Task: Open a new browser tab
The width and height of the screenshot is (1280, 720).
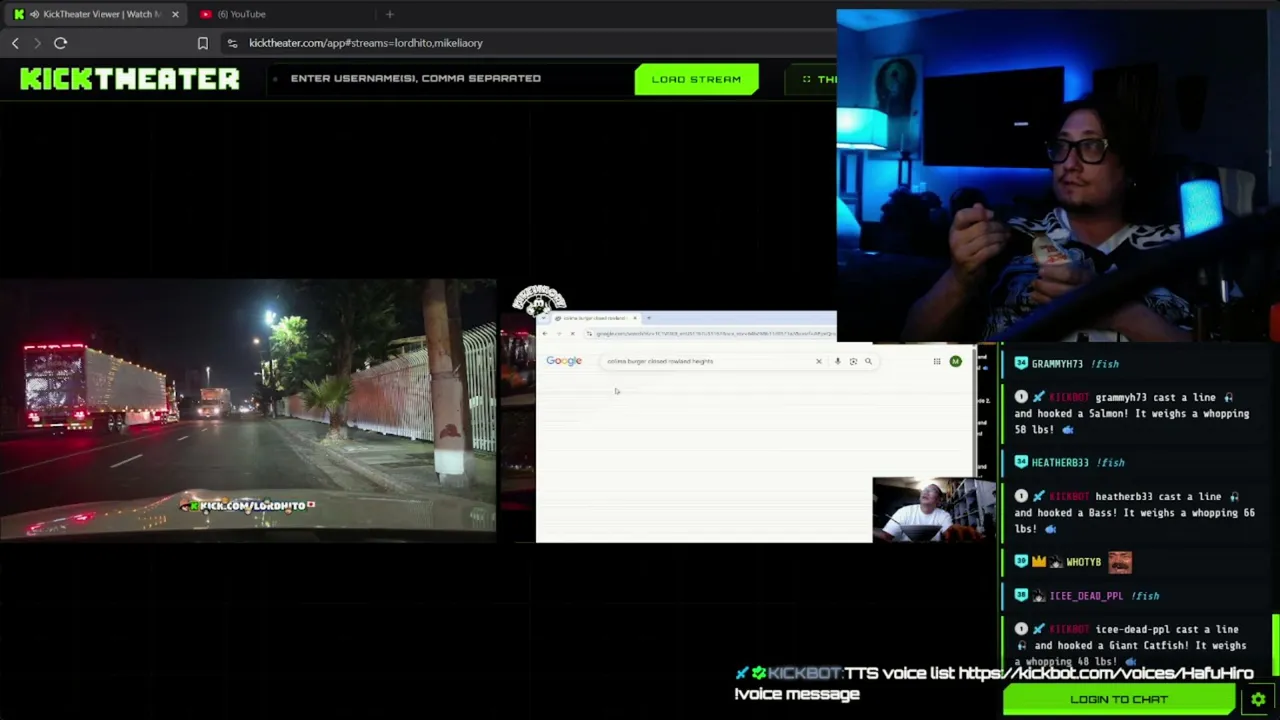Action: [x=390, y=14]
